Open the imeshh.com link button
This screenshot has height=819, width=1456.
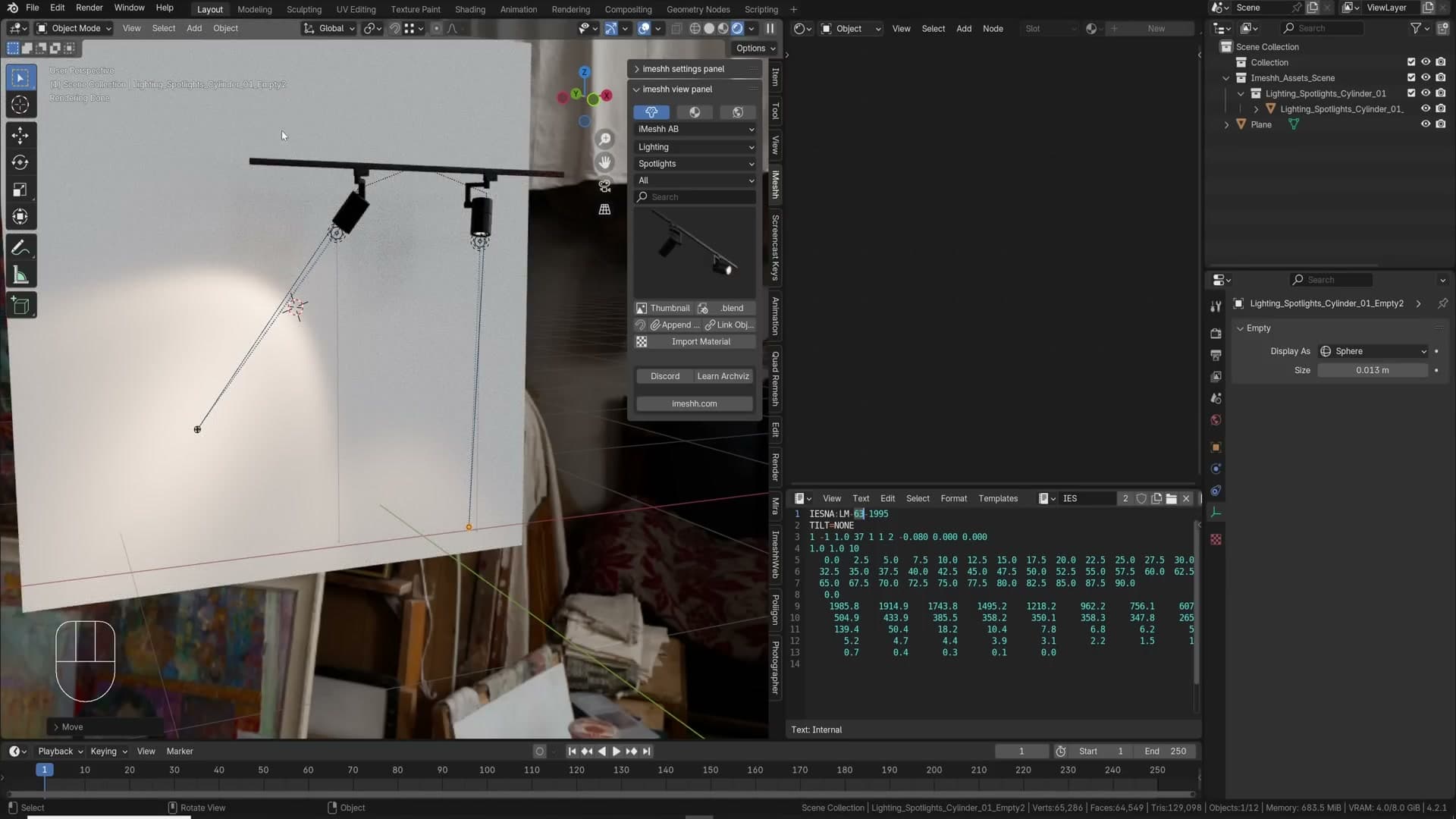(x=695, y=403)
